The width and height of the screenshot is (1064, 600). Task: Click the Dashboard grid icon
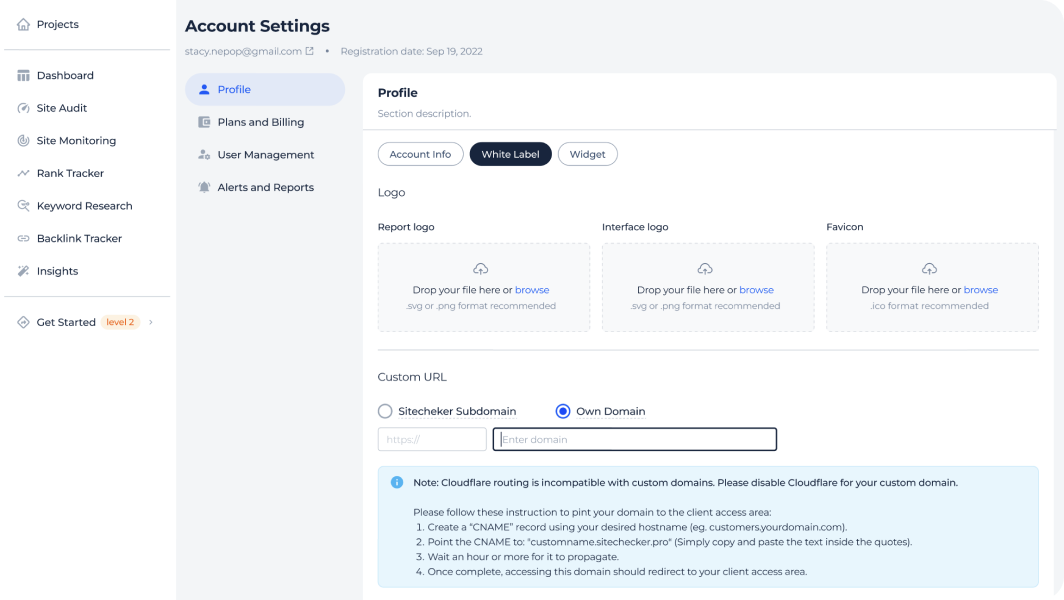[x=23, y=75]
